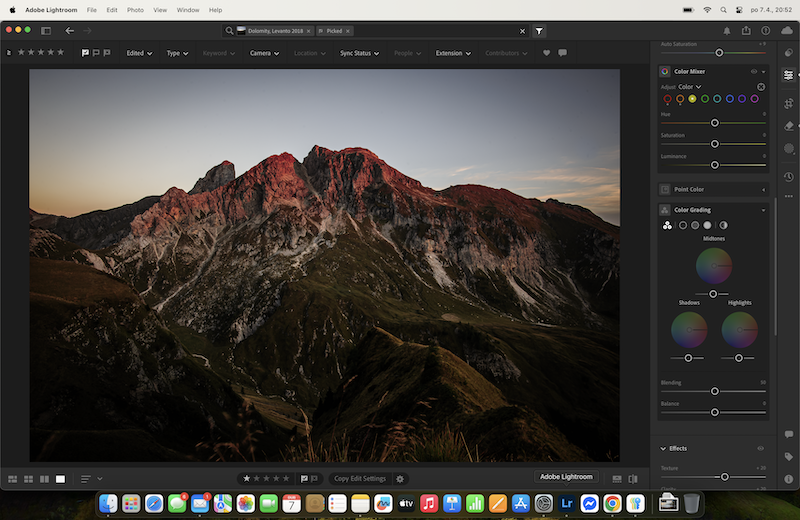Screen dimensions: 800x520
Task: Open the Masking tool
Action: pos(789,148)
